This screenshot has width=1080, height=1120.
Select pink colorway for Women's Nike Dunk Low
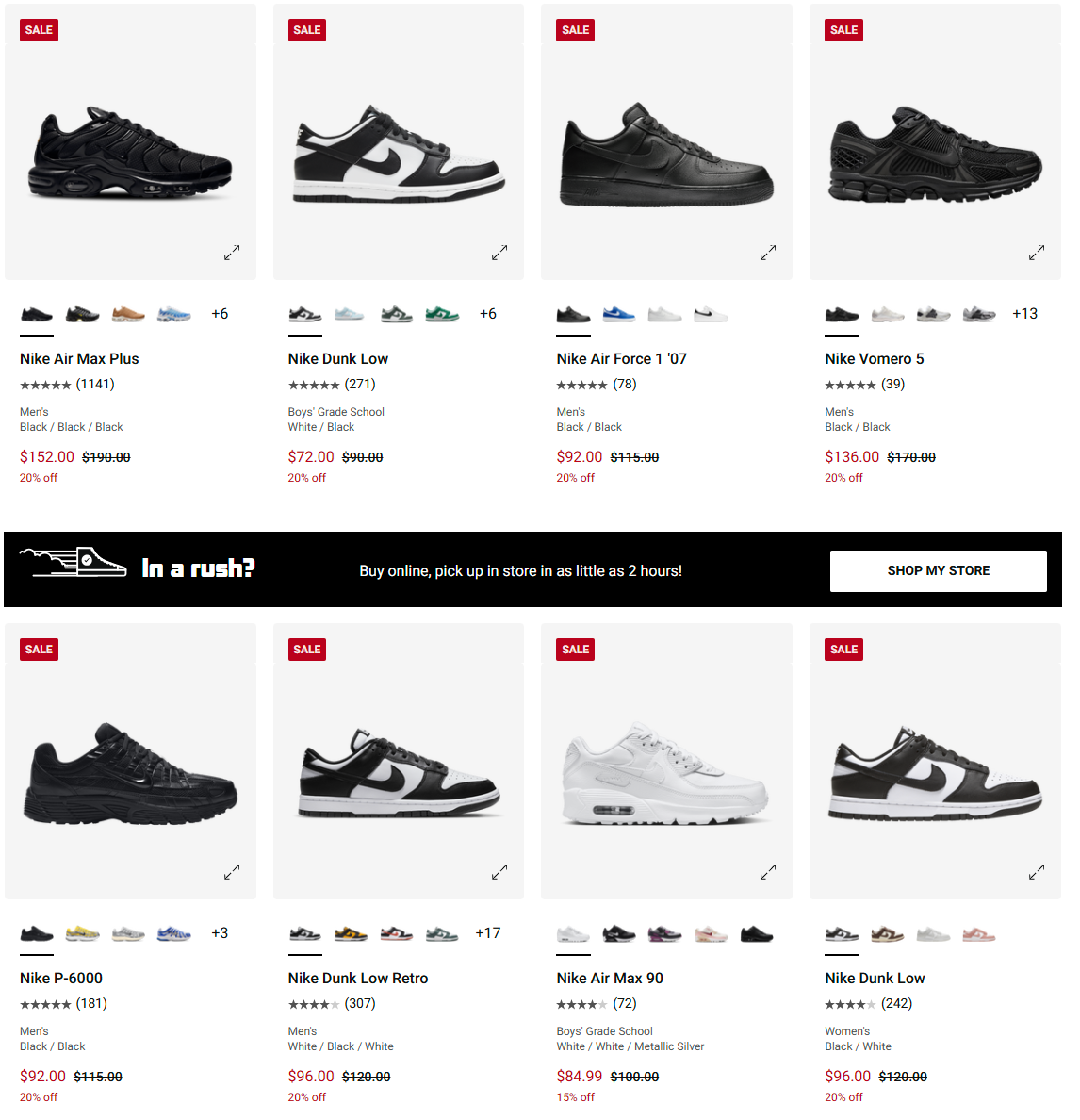tap(978, 934)
